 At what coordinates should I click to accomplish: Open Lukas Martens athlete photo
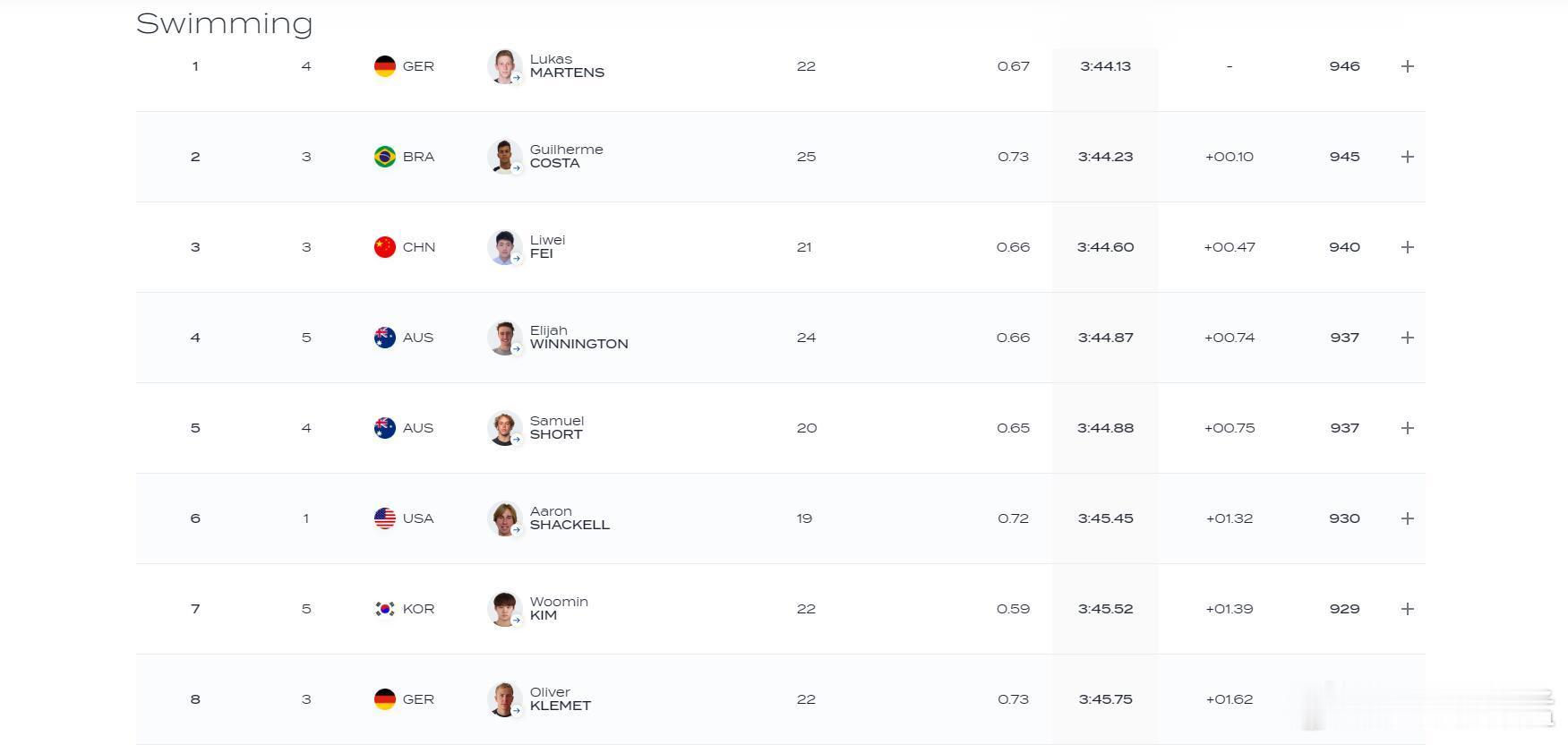point(505,66)
